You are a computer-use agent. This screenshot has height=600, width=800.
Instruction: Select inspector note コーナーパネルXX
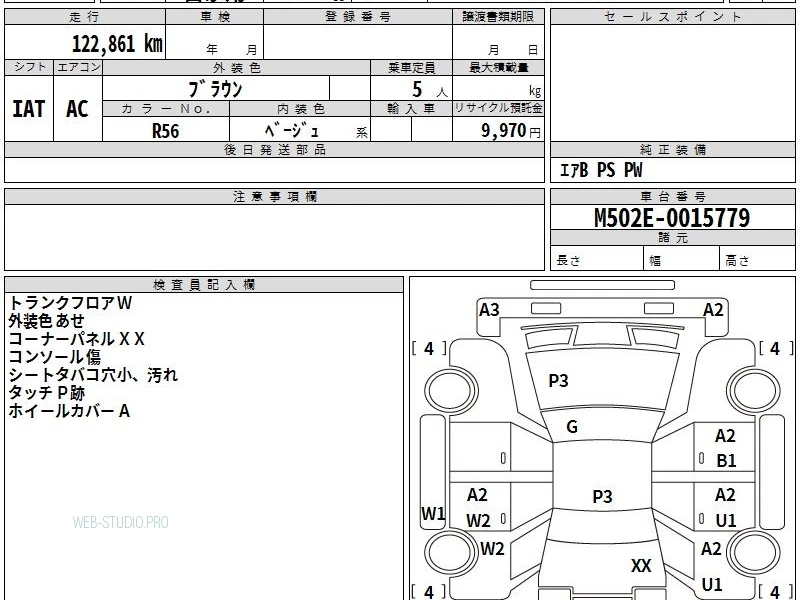77,339
